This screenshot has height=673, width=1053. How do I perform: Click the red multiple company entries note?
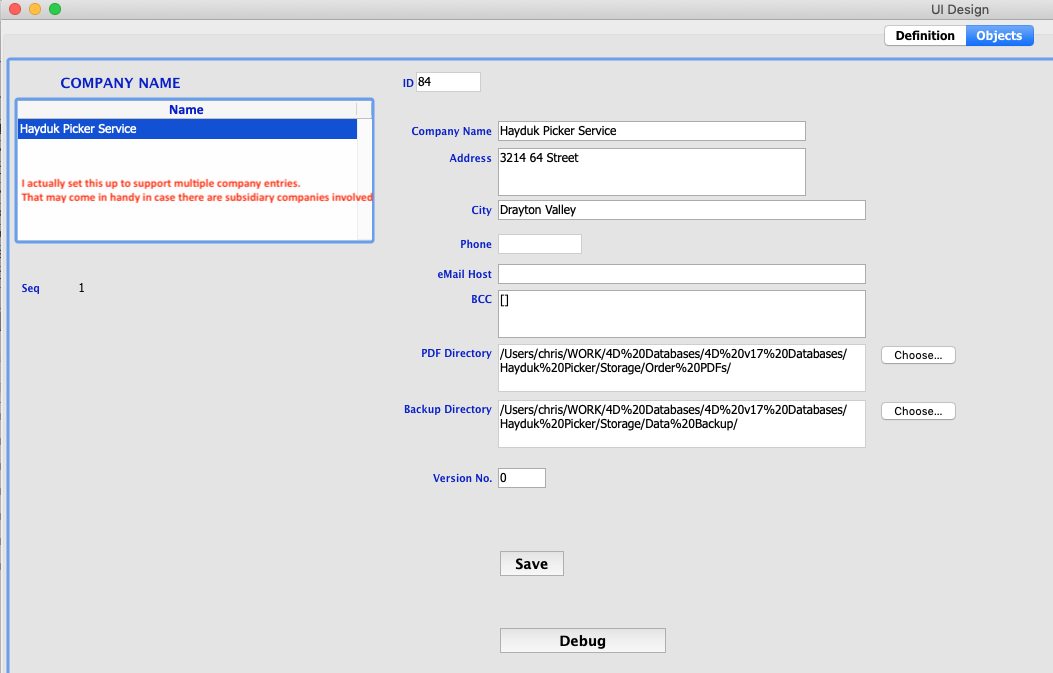coord(197,190)
